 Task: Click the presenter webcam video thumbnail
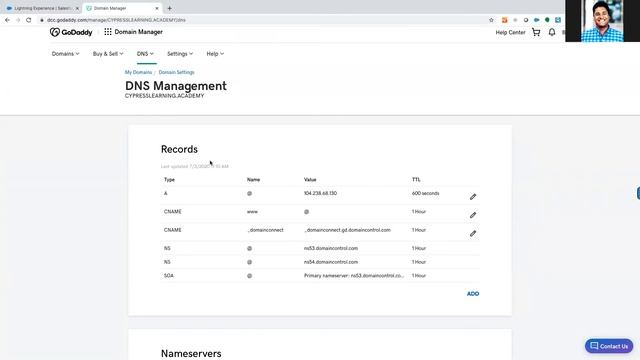[x=602, y=21]
